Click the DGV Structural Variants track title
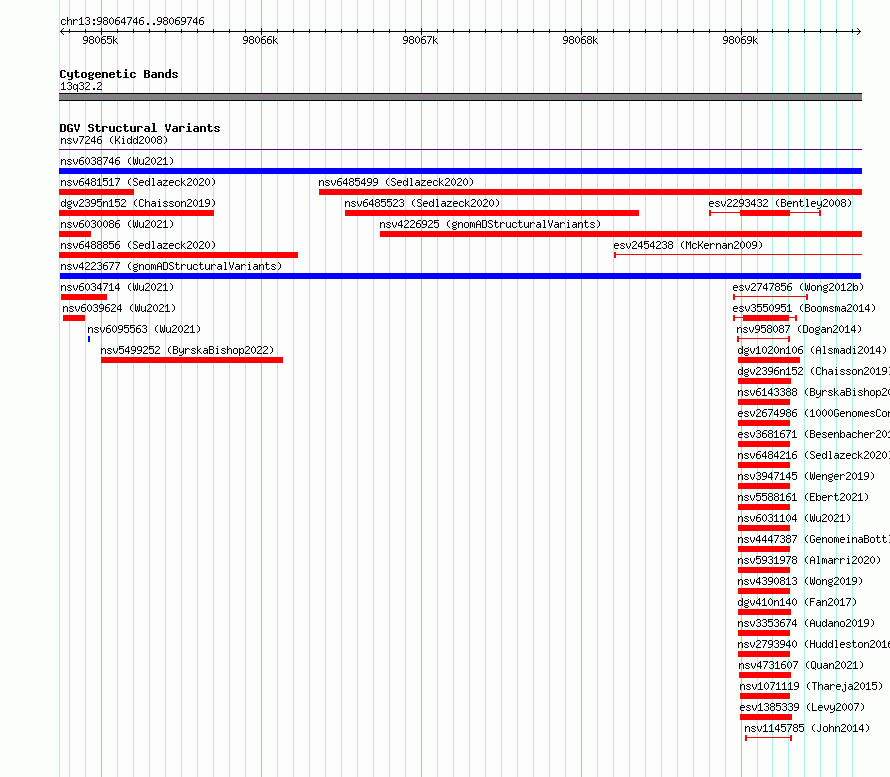 pos(140,128)
